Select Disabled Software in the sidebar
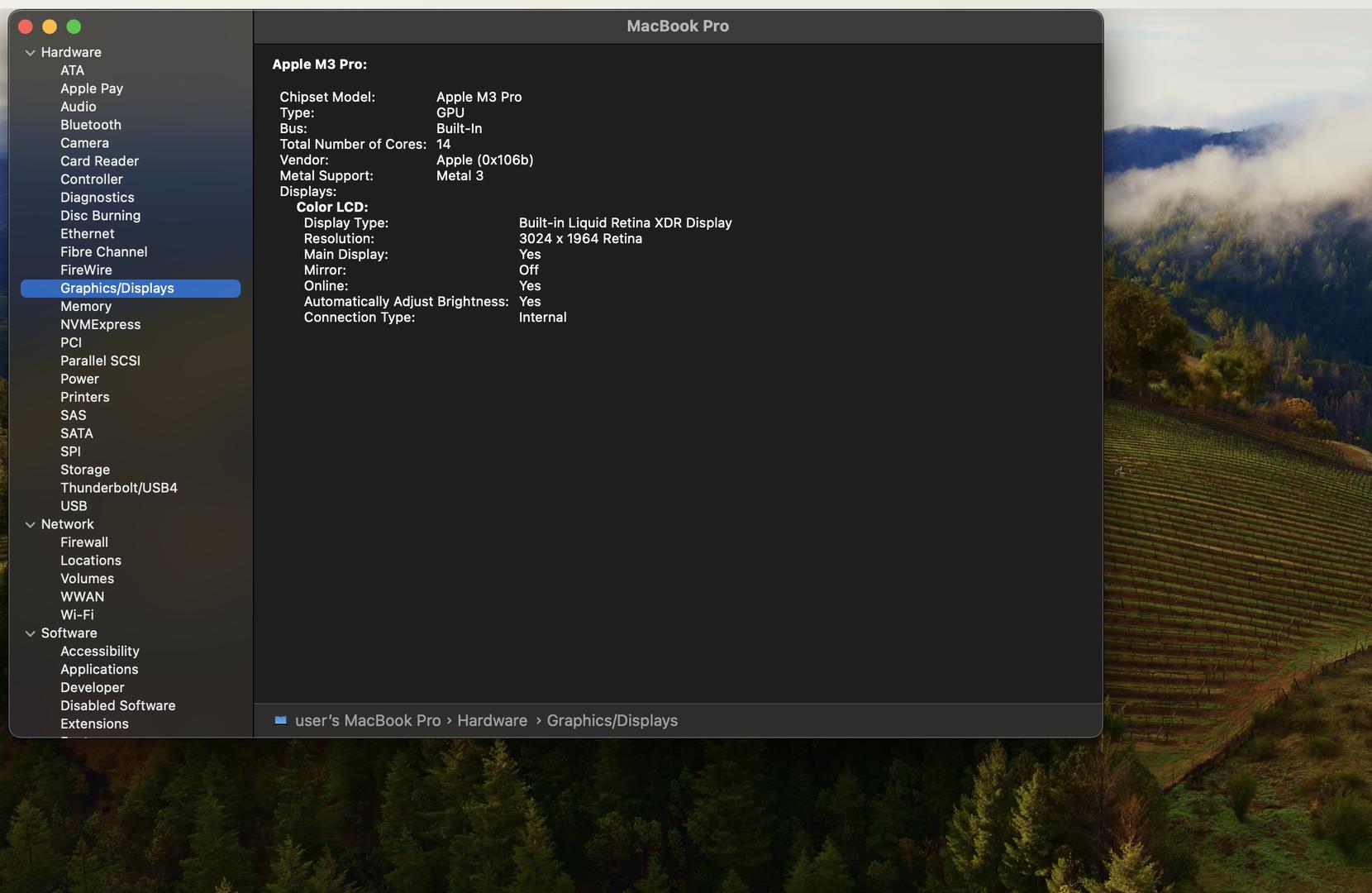This screenshot has height=893, width=1372. tap(117, 707)
